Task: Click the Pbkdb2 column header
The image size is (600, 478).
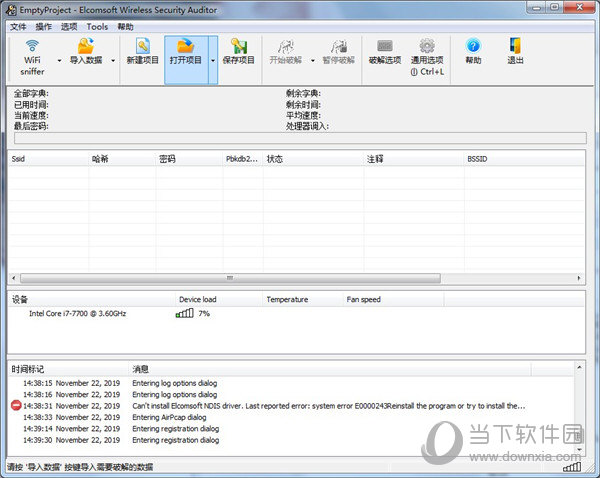Action: click(x=243, y=159)
